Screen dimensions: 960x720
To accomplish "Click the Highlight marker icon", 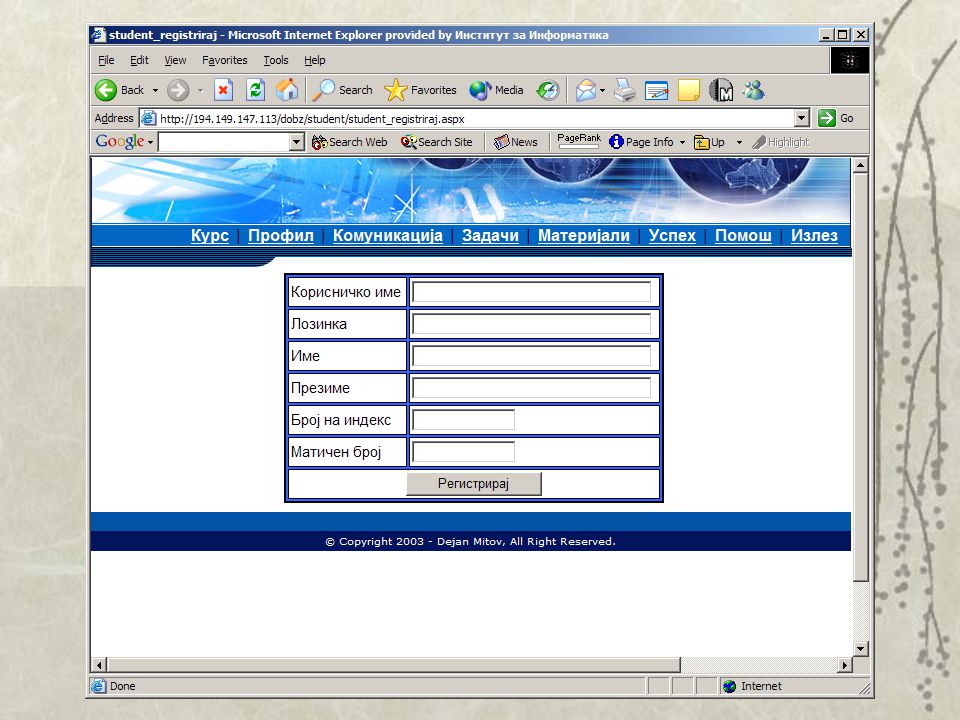I will [759, 142].
